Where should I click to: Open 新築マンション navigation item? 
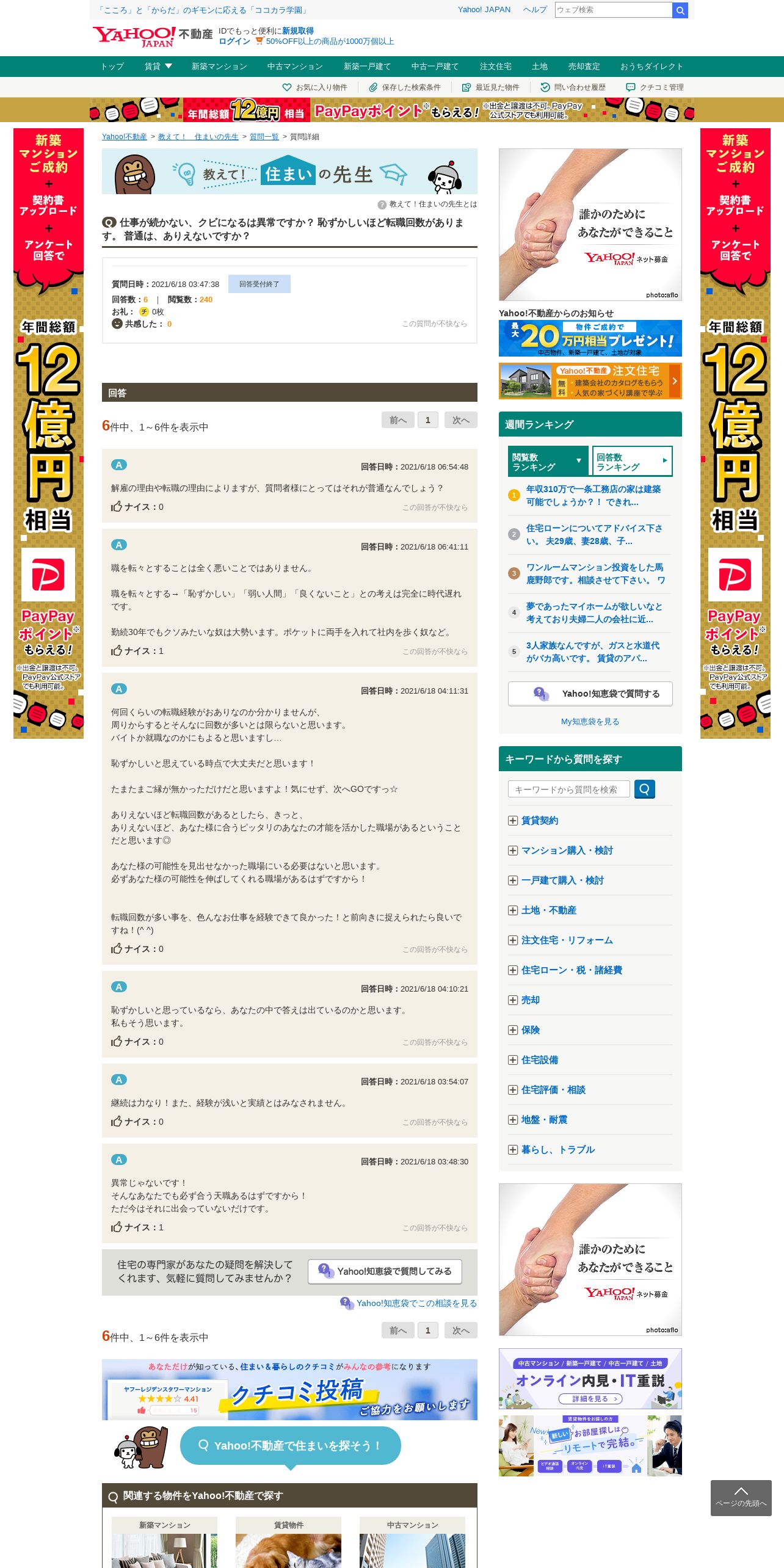point(219,67)
